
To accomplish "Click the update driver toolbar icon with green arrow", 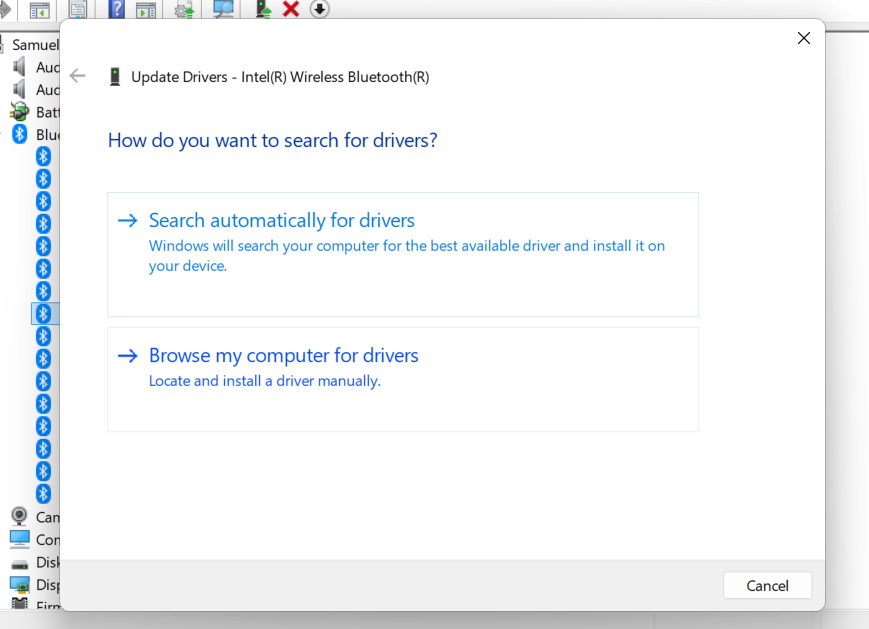I will coord(263,9).
